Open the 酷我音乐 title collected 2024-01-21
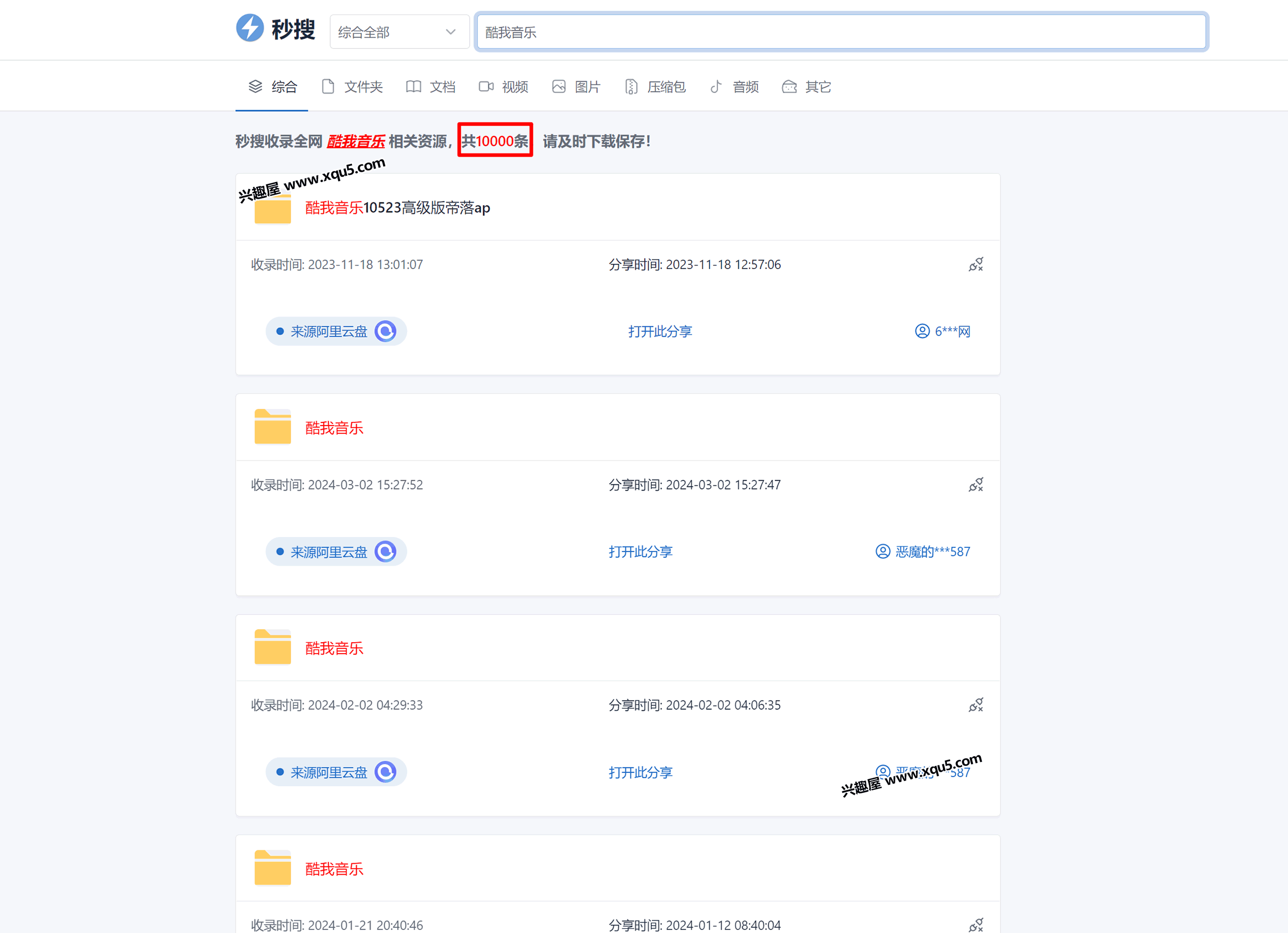 click(x=334, y=869)
